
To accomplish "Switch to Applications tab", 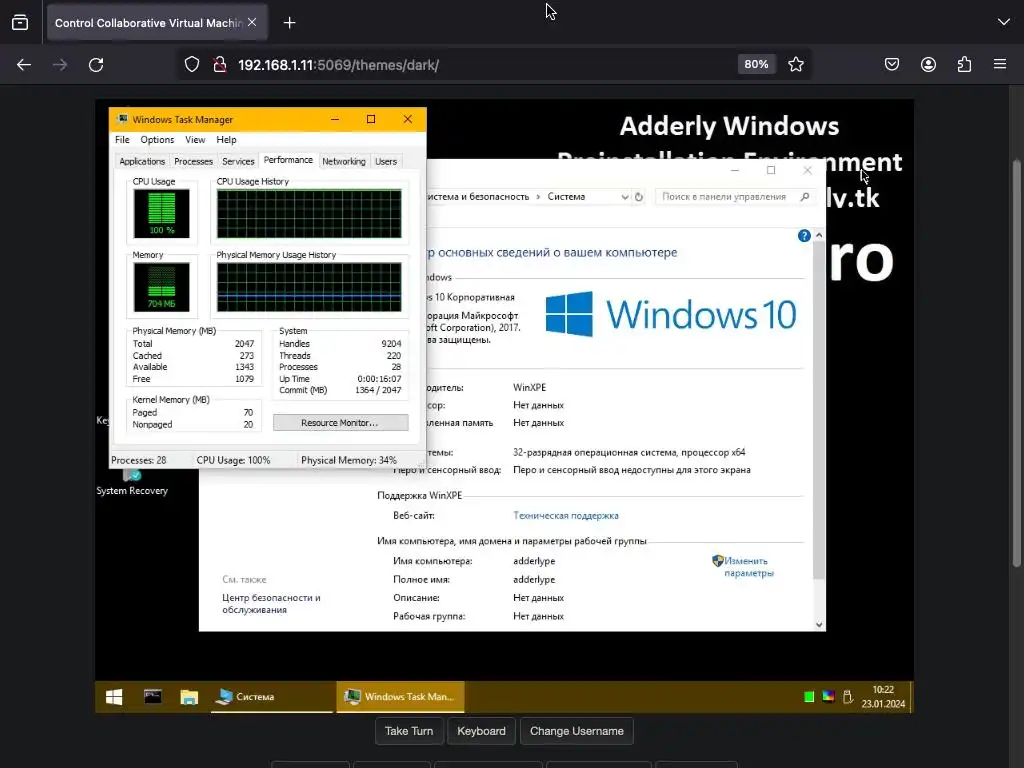I will pos(142,161).
